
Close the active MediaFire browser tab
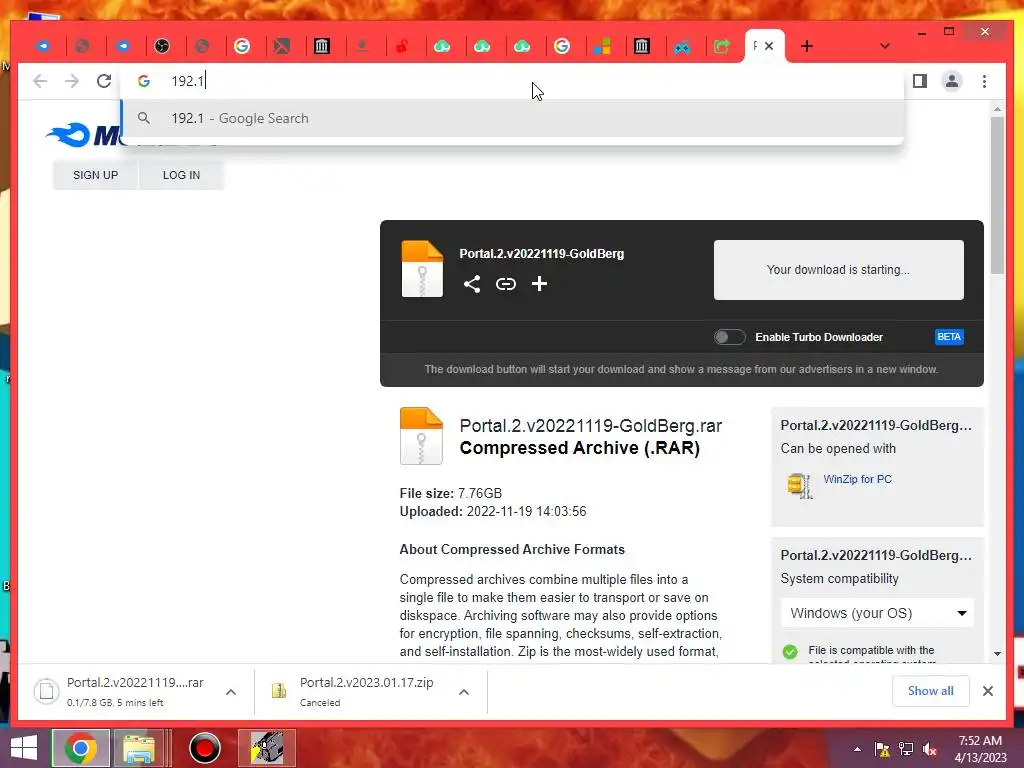click(769, 46)
